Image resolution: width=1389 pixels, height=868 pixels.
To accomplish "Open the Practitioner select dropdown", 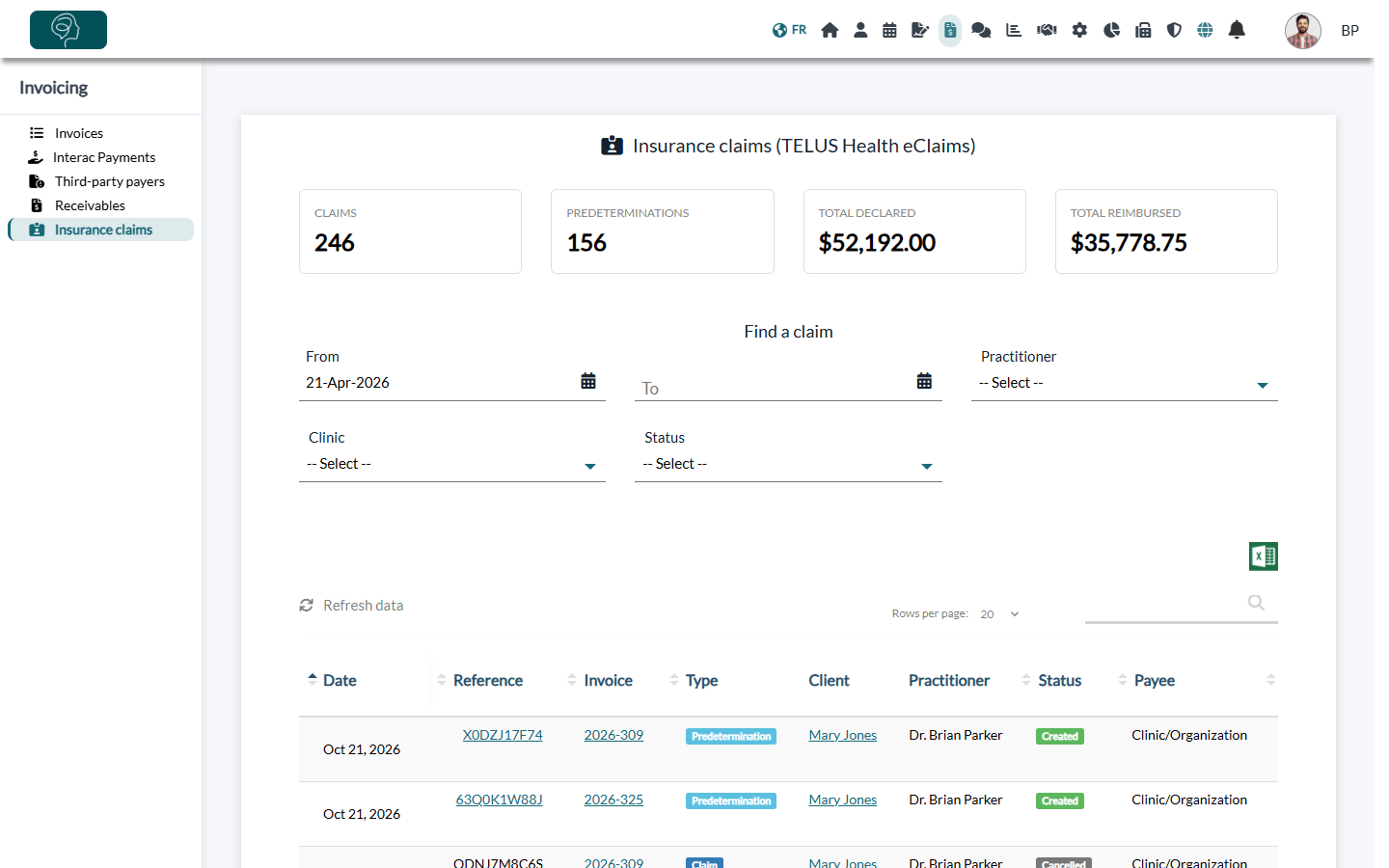I will (1124, 384).
